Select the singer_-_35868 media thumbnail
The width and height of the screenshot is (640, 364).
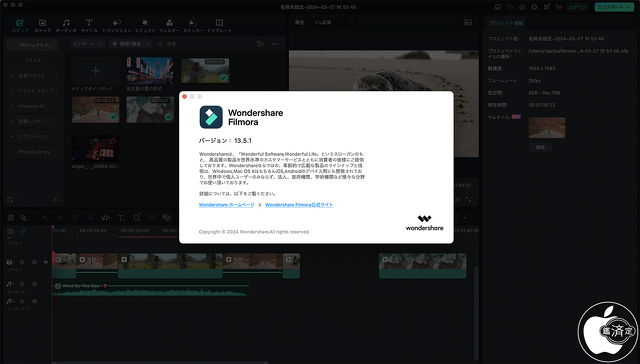(x=96, y=149)
